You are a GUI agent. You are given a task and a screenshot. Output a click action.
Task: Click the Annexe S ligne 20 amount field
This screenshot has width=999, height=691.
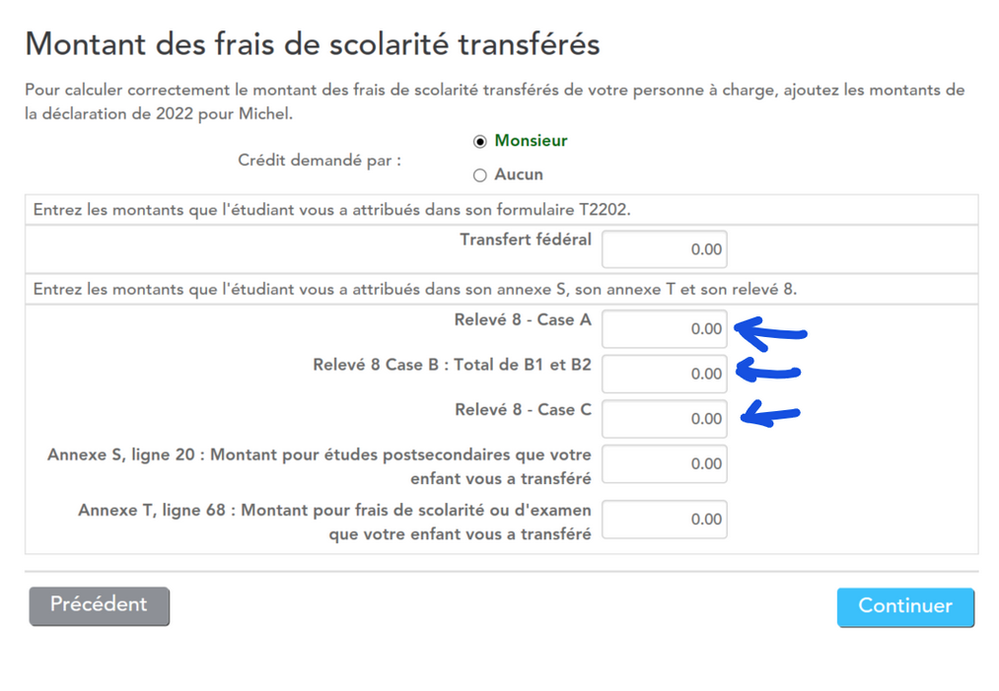pos(665,464)
